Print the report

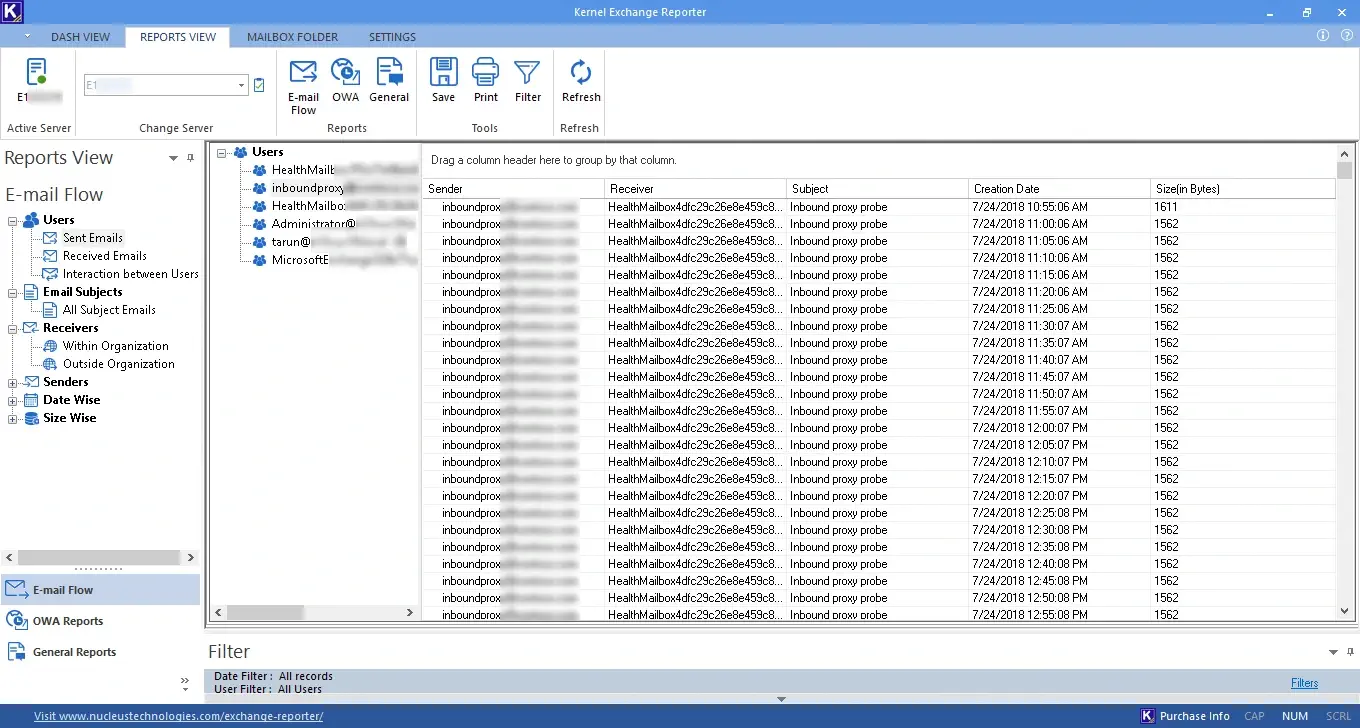(486, 81)
